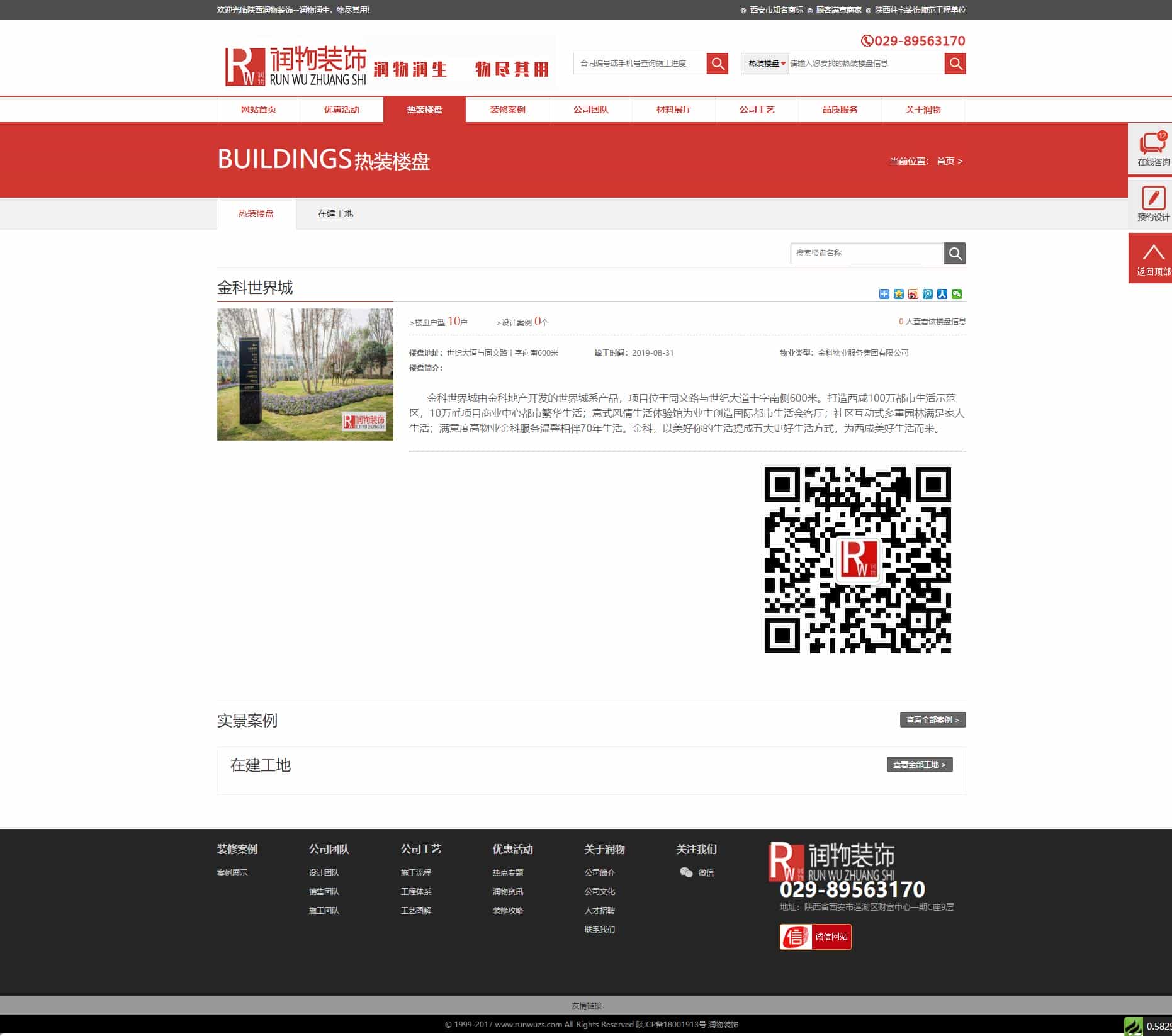Open footer link 施工团队
This screenshot has width=1172, height=1036.
(324, 910)
